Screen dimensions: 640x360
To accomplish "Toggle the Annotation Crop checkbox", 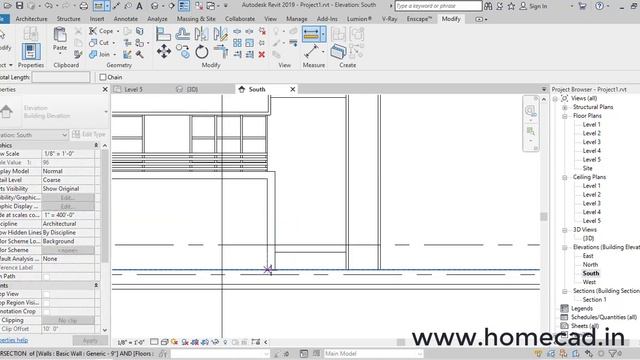I will coord(46,311).
